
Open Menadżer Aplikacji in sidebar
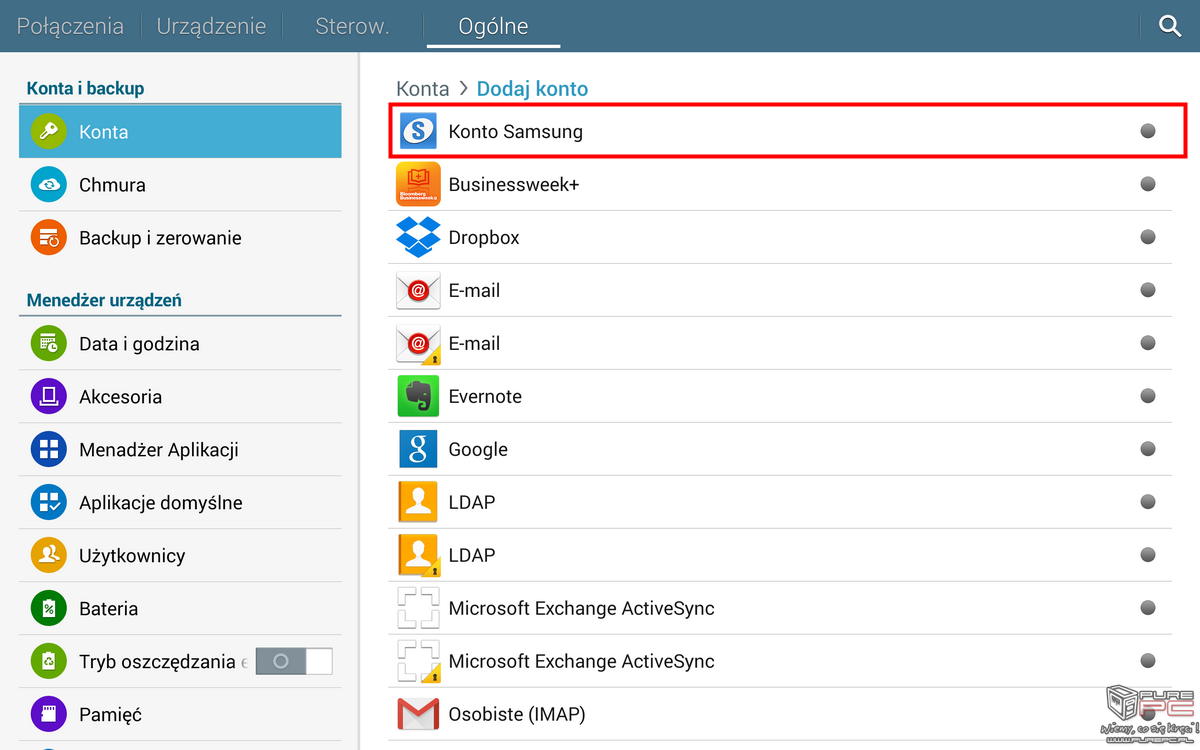pyautogui.click(x=158, y=450)
